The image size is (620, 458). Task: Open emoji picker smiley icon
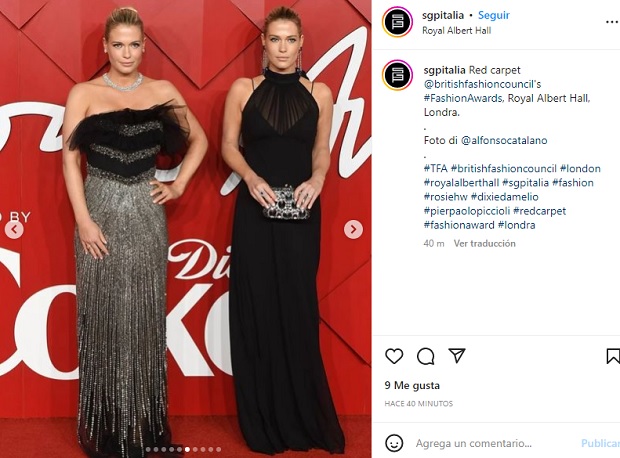394,443
